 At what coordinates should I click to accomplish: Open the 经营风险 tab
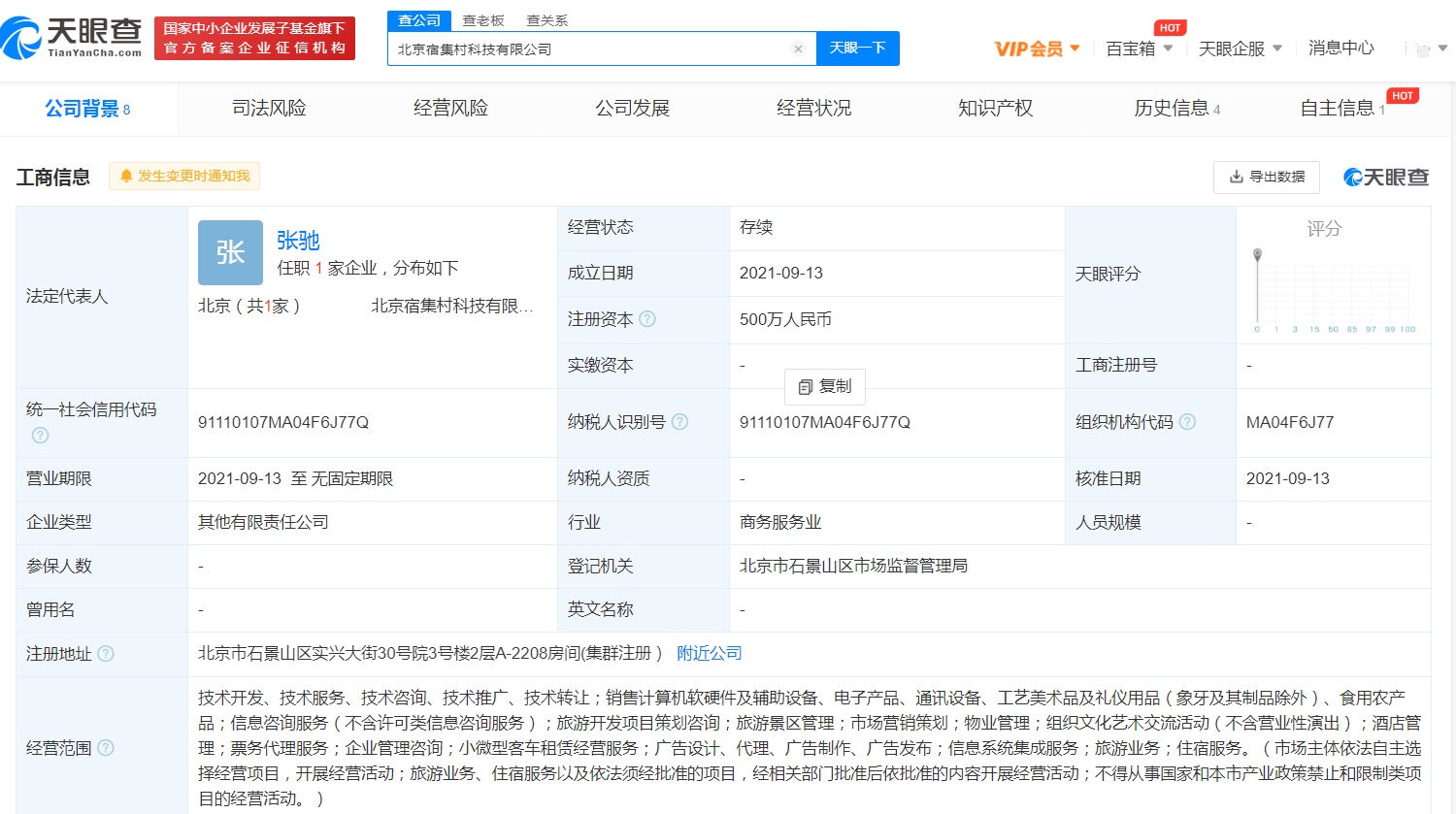450,109
